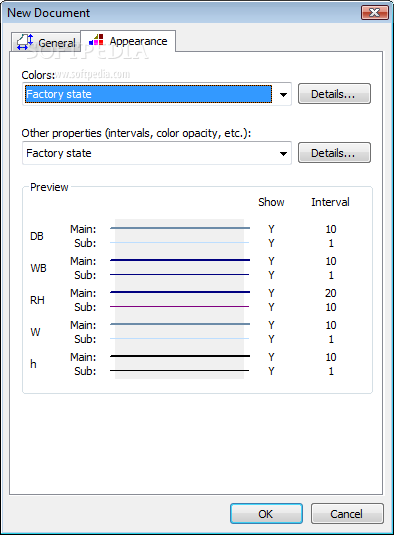Viewport: 394px width, 535px height.
Task: Click the 'Colors:' label
Action: [38, 75]
